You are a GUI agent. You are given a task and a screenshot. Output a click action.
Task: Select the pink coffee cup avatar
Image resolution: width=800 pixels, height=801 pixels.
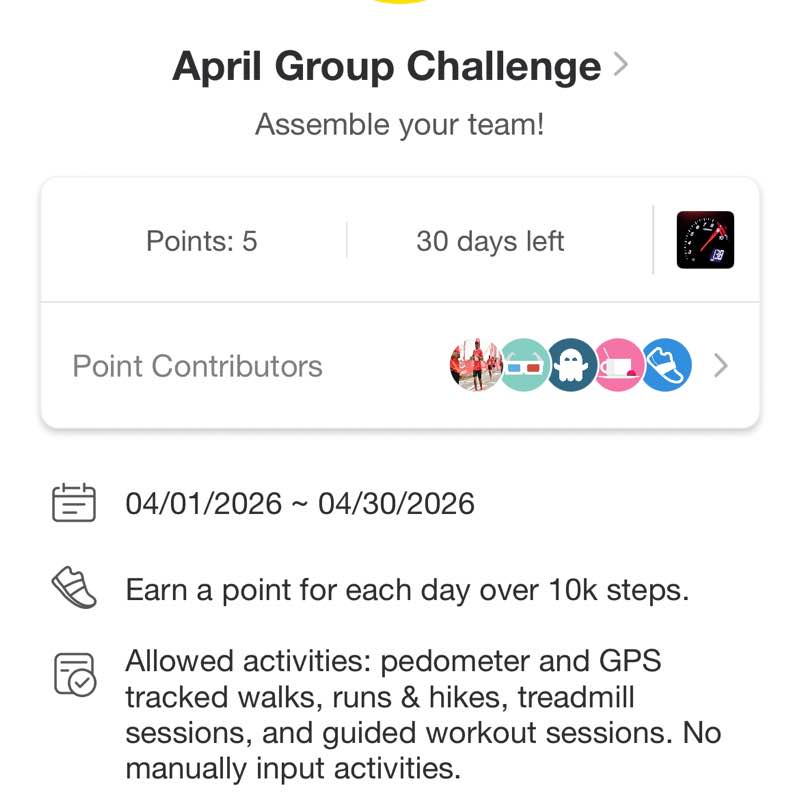(x=618, y=365)
